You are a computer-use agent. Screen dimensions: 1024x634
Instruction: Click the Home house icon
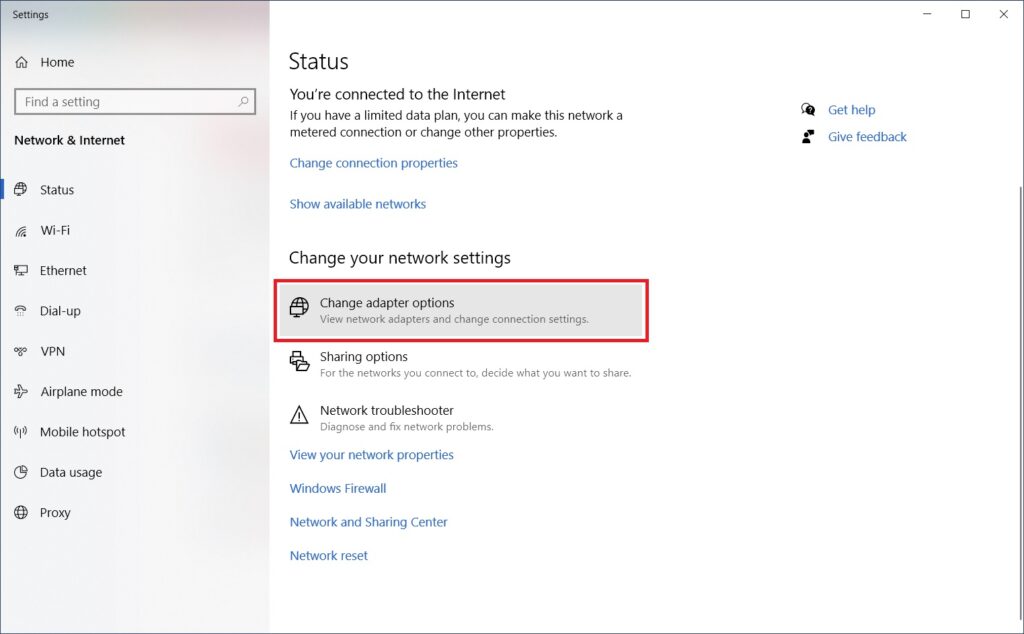(x=22, y=62)
